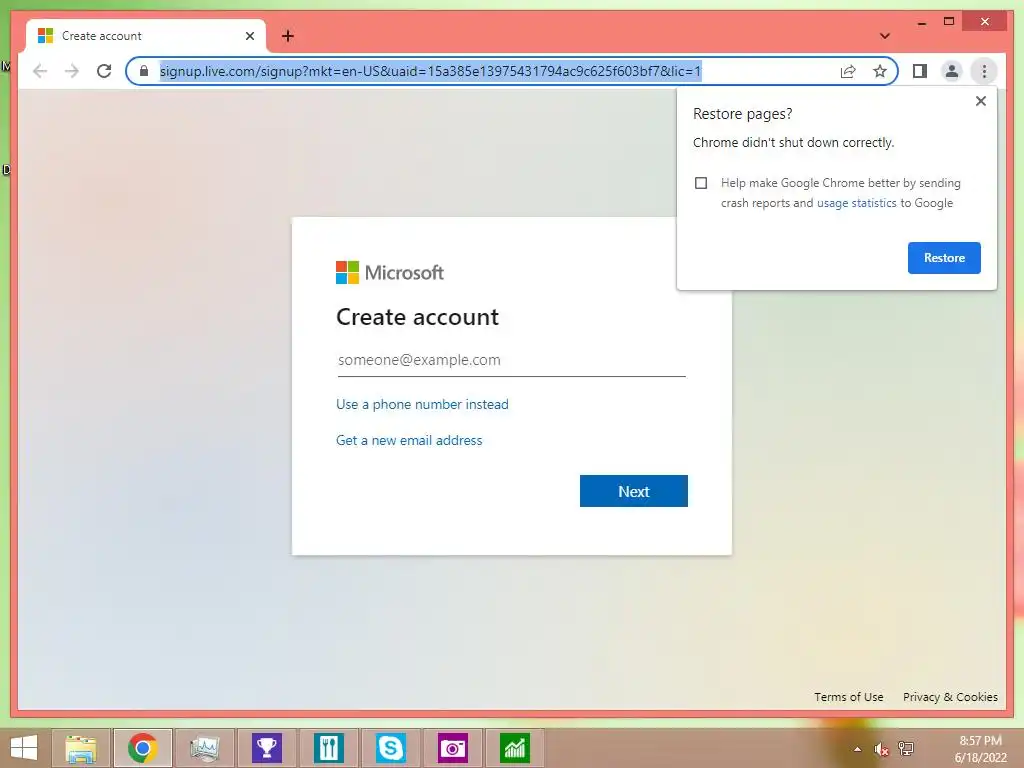Click the Next button
Image resolution: width=1024 pixels, height=768 pixels.
tap(633, 491)
